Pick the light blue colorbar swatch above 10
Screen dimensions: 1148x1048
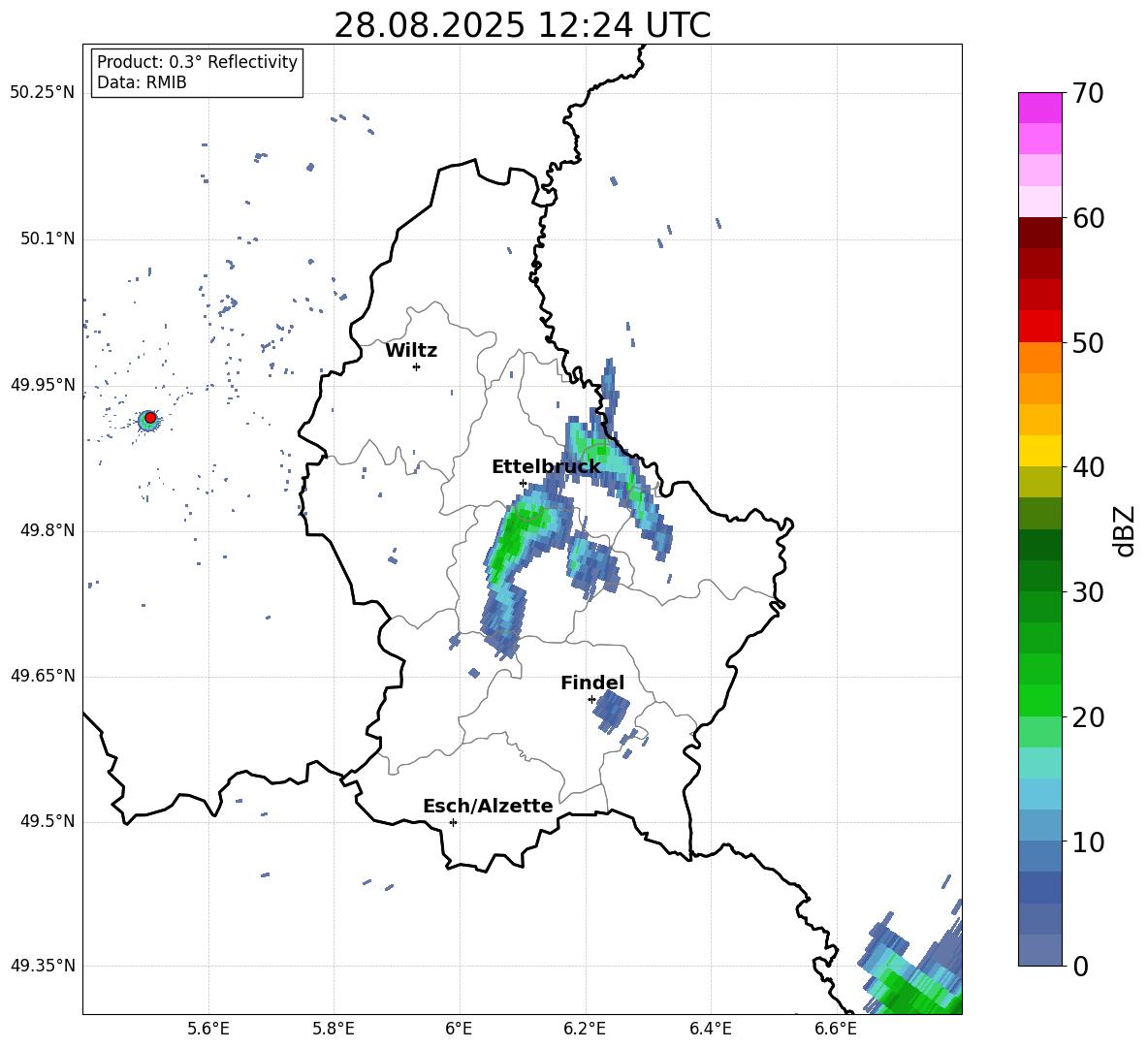coord(1039,825)
